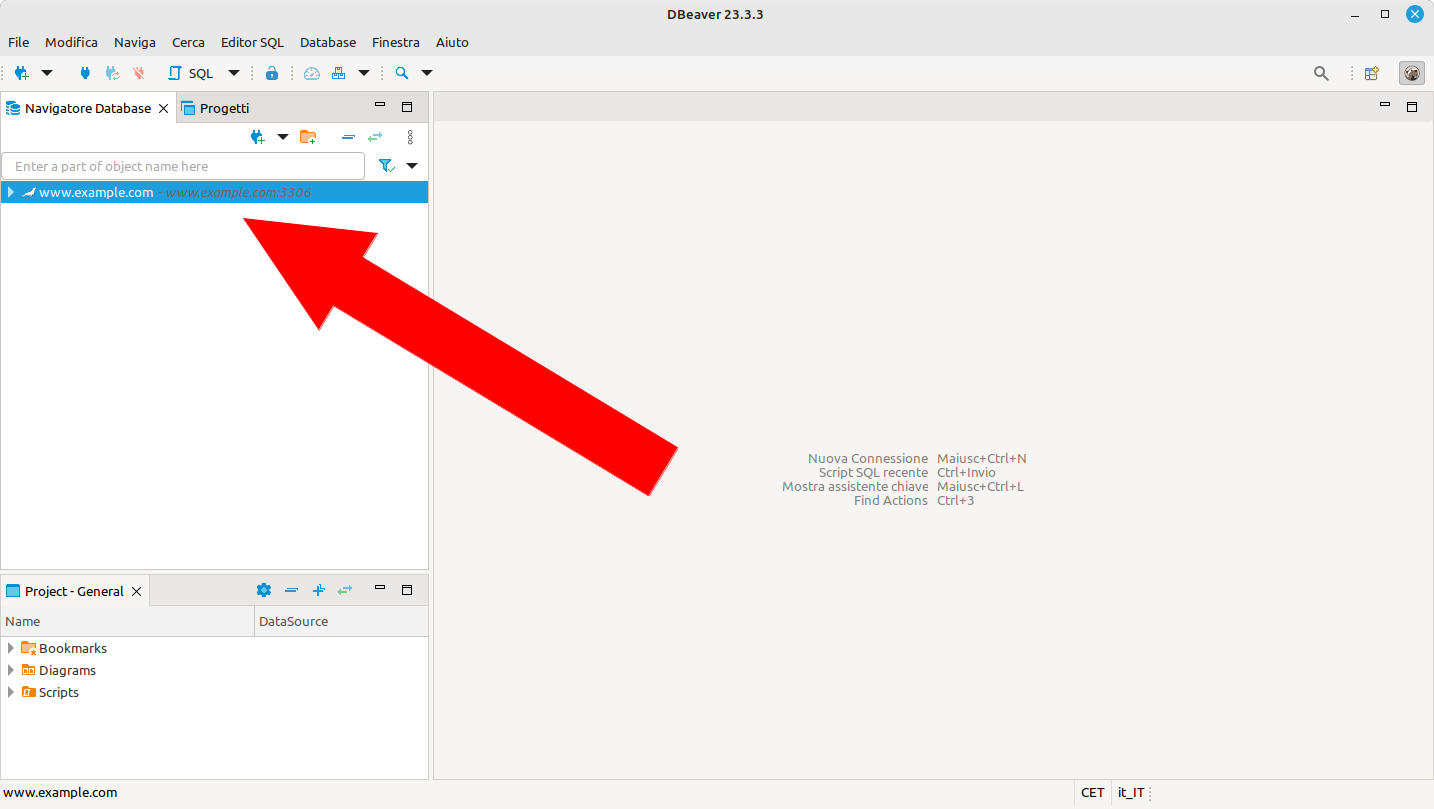Open the dropdown arrow next to SQL button

pos(234,73)
